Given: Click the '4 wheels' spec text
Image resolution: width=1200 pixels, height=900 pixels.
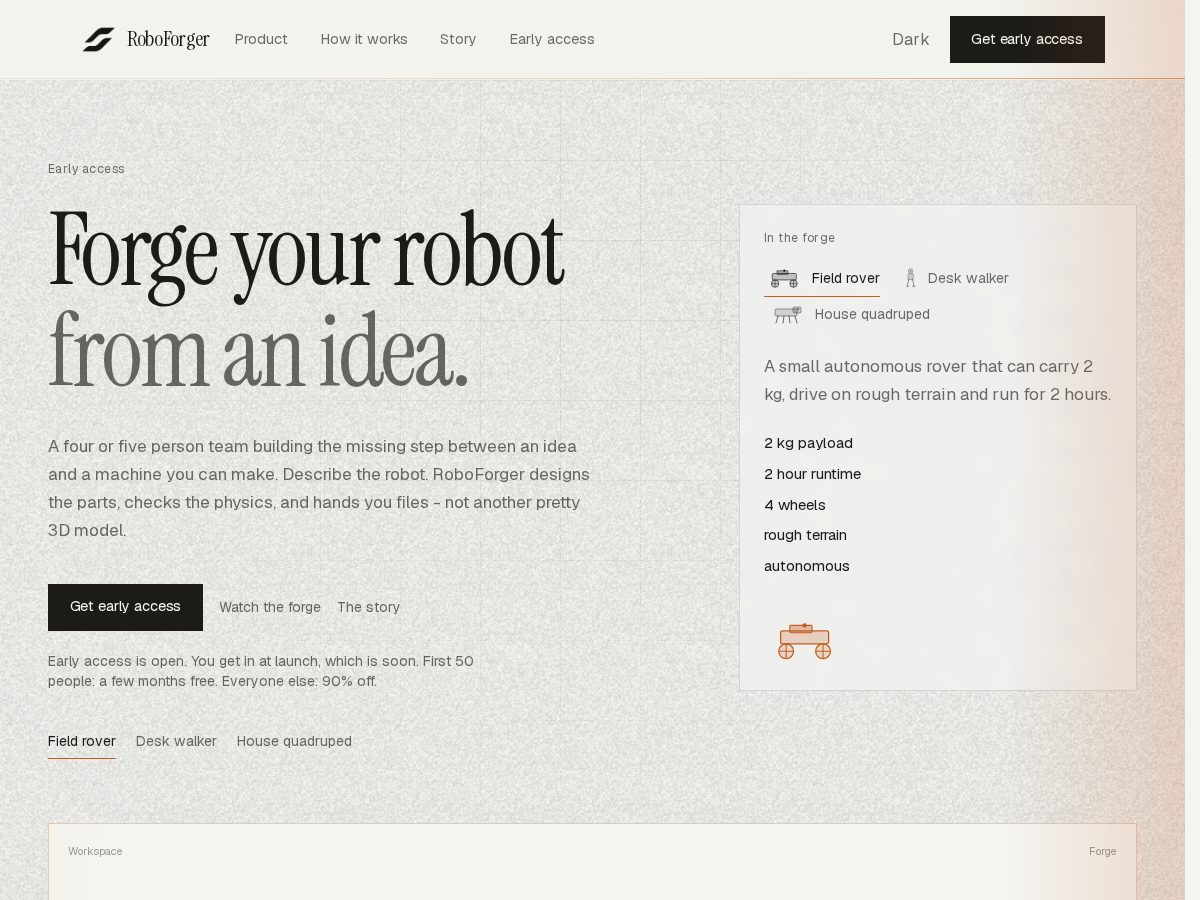Looking at the screenshot, I should coord(795,505).
